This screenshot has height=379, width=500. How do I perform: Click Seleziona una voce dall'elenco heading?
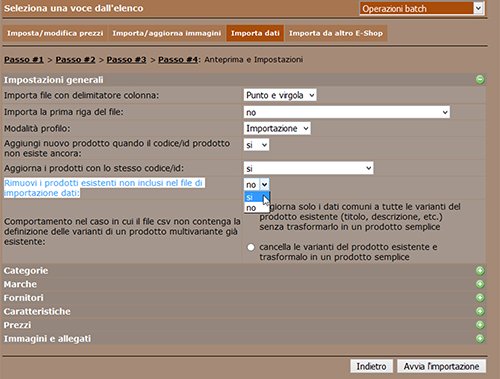pos(73,8)
